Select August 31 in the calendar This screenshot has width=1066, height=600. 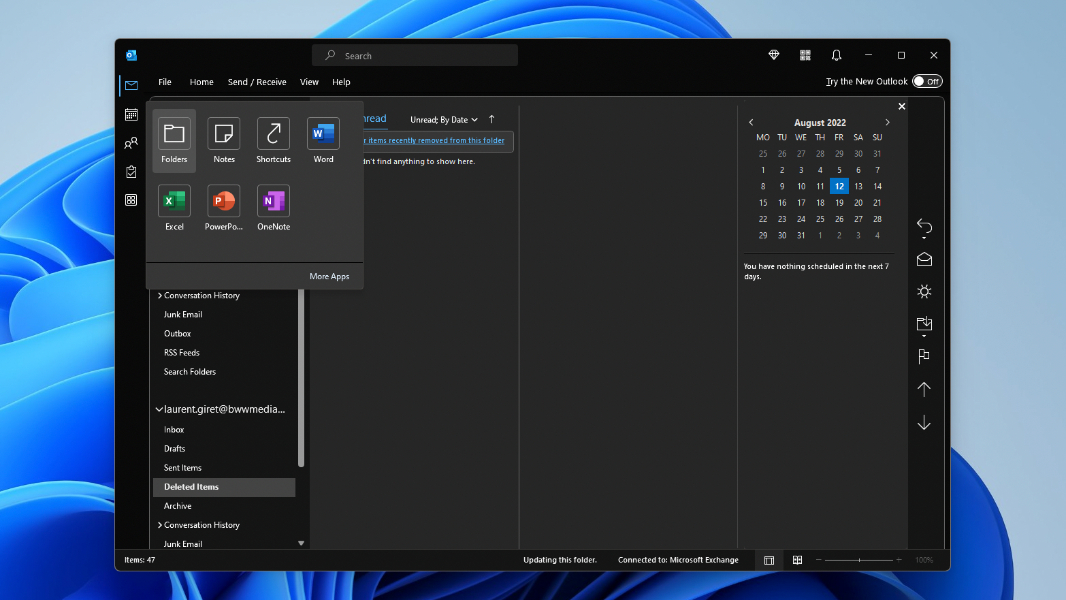801,235
